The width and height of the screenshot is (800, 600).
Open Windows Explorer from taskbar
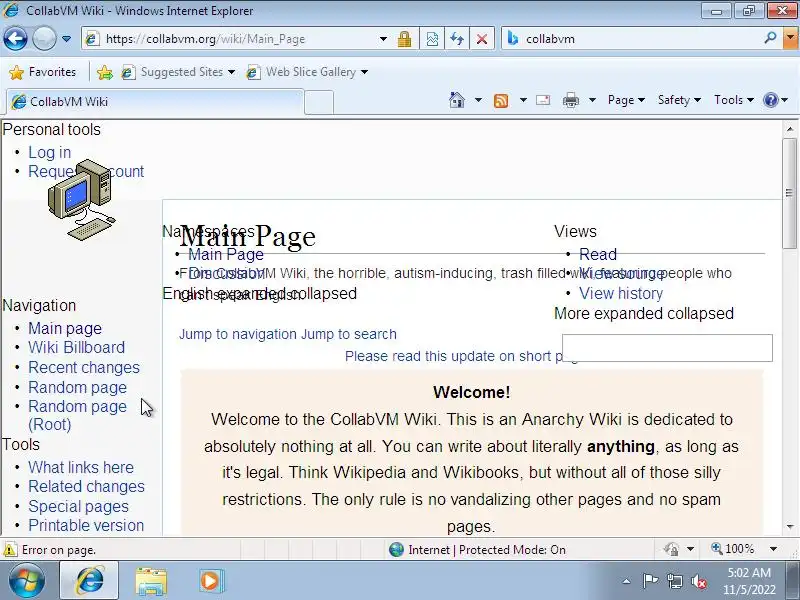(151, 581)
